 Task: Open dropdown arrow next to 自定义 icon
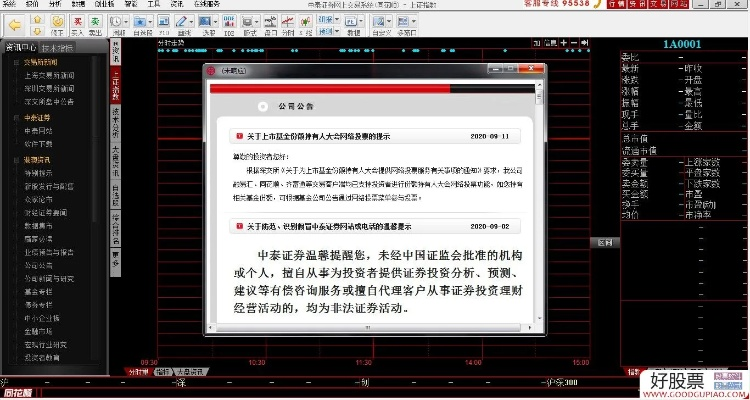[x=390, y=22]
